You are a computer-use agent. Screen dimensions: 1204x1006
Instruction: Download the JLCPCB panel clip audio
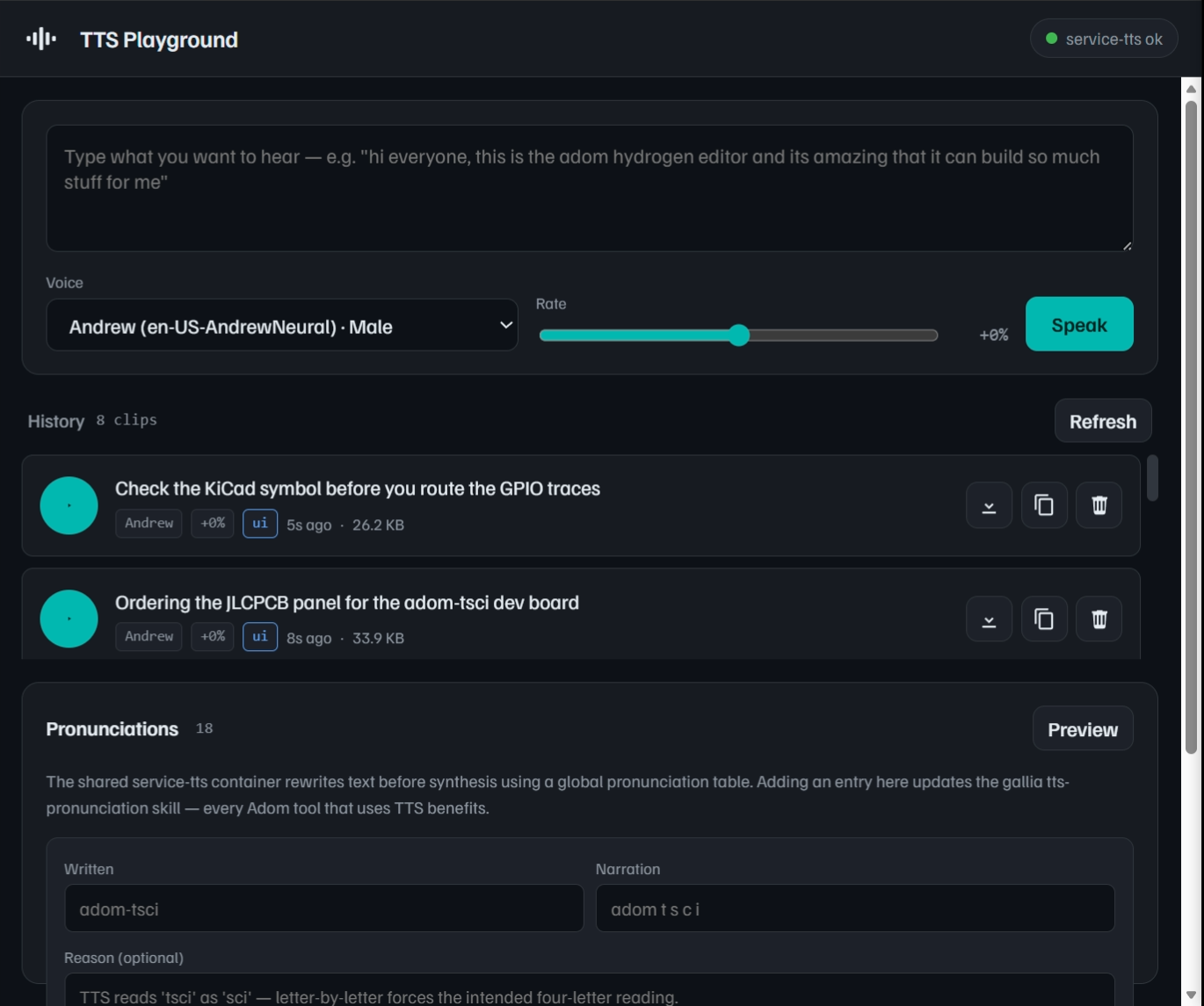coord(989,619)
